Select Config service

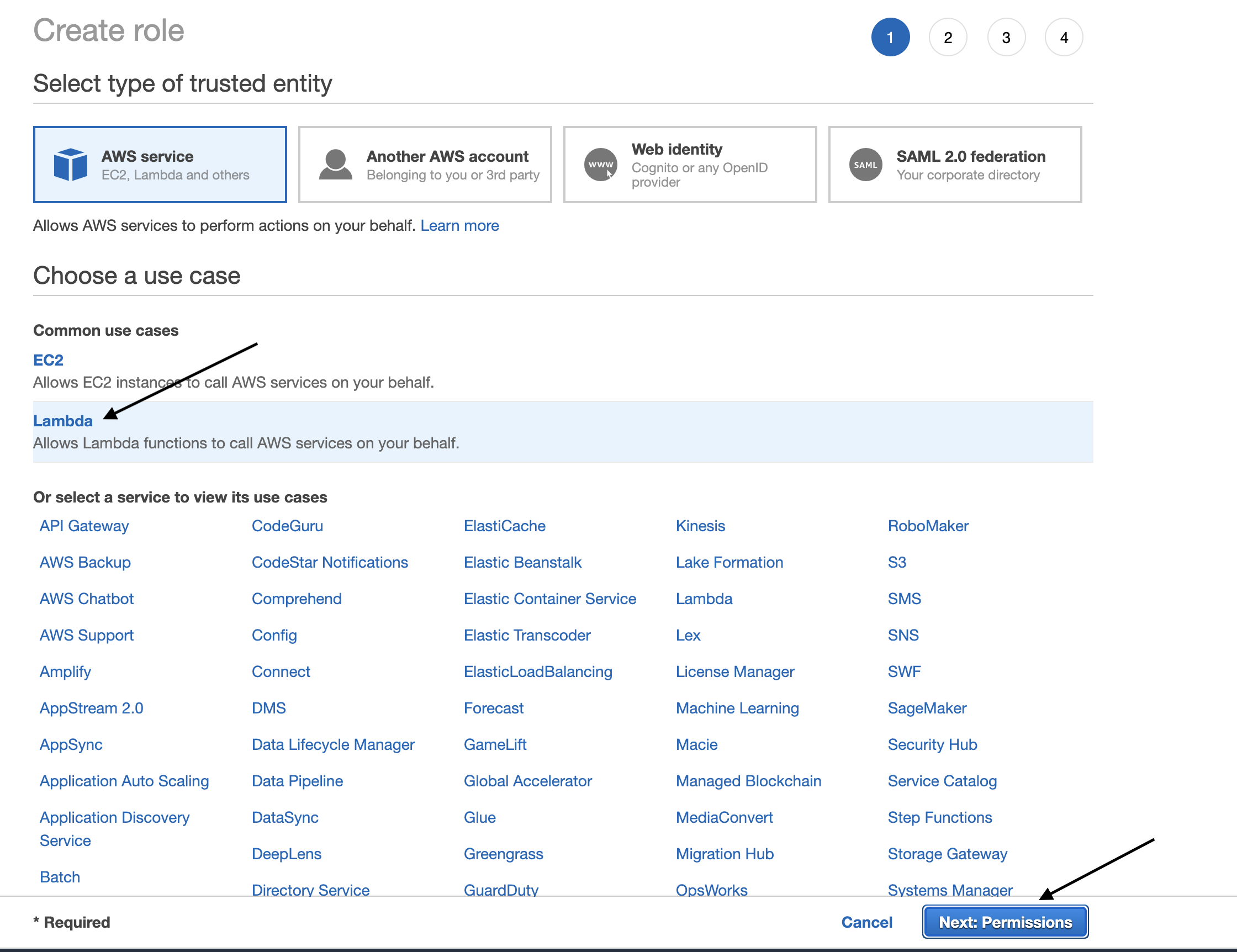point(274,635)
